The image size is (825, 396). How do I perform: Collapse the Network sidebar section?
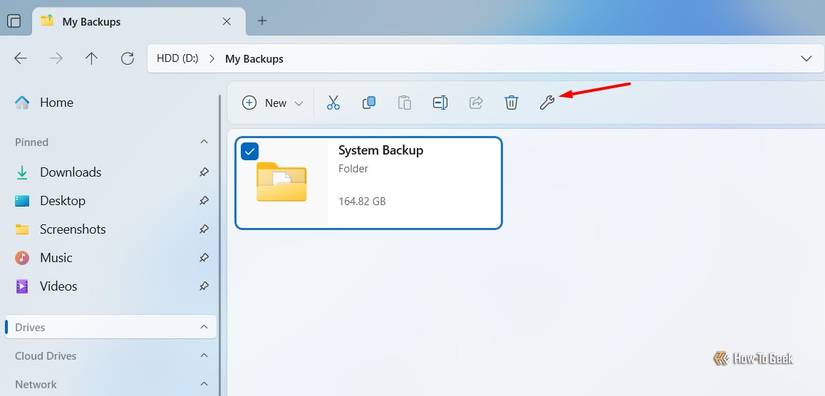click(204, 384)
